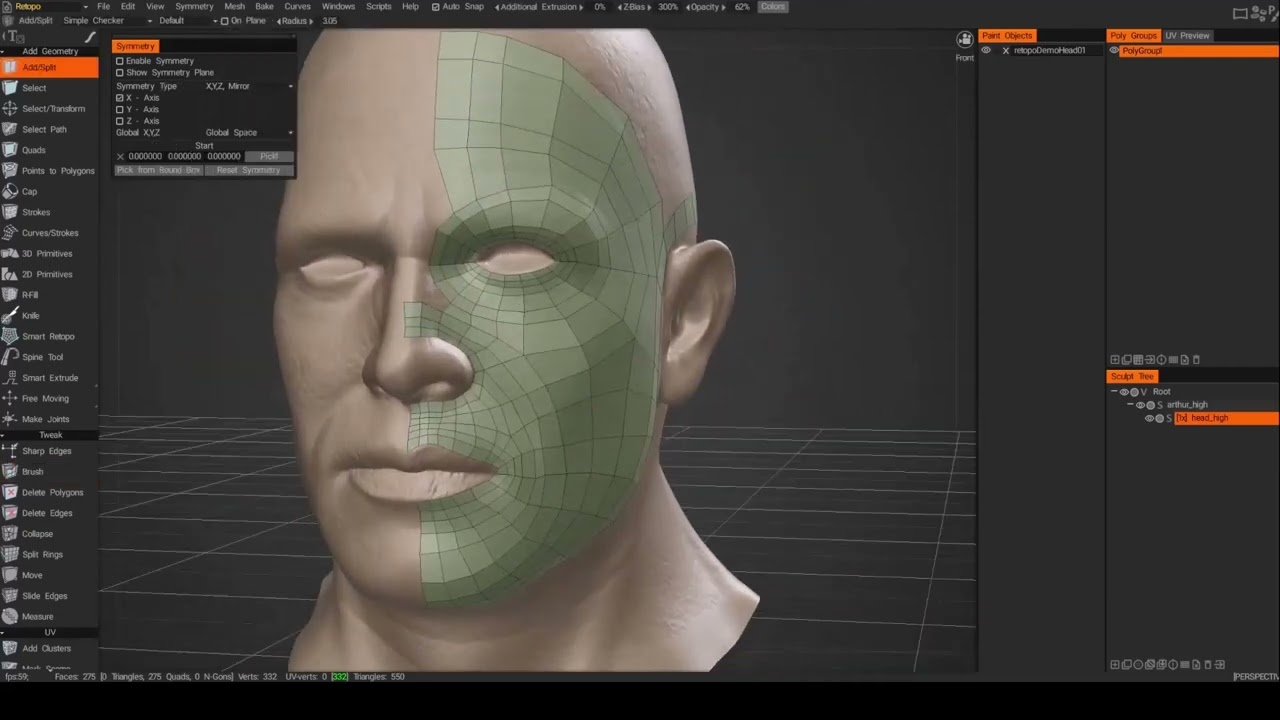The width and height of the screenshot is (1280, 720).
Task: Activate the Points to Polygons tool
Action: coord(49,171)
